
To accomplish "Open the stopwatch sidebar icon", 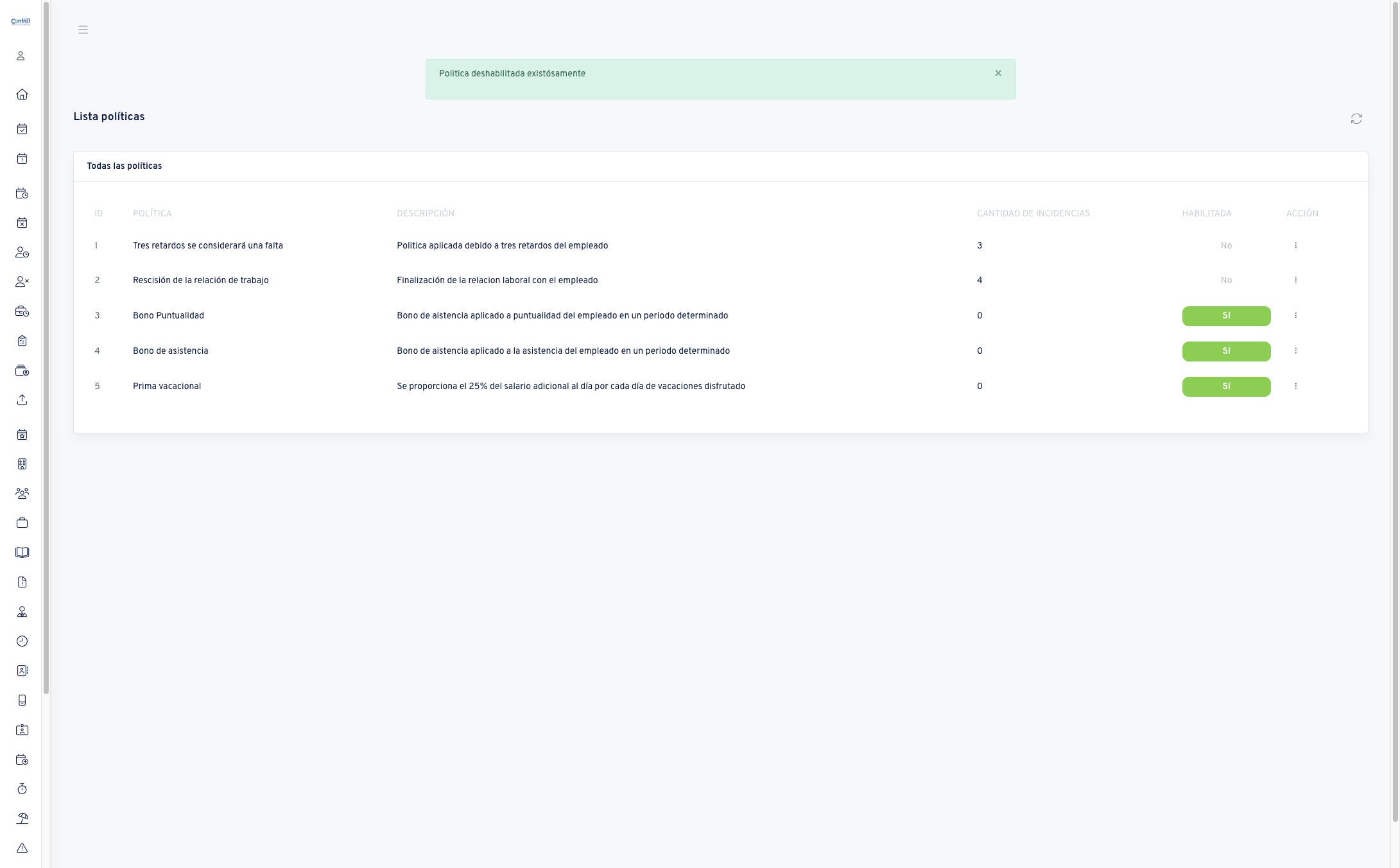I will [22, 789].
